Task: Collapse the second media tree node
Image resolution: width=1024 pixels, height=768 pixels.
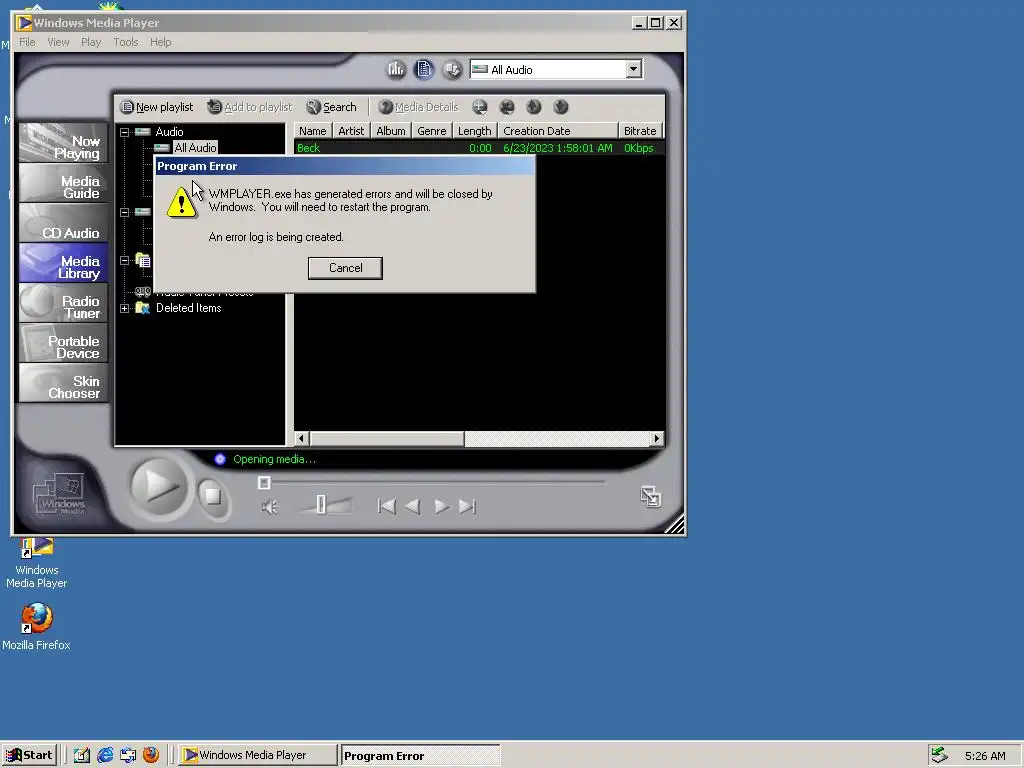Action: [124, 212]
